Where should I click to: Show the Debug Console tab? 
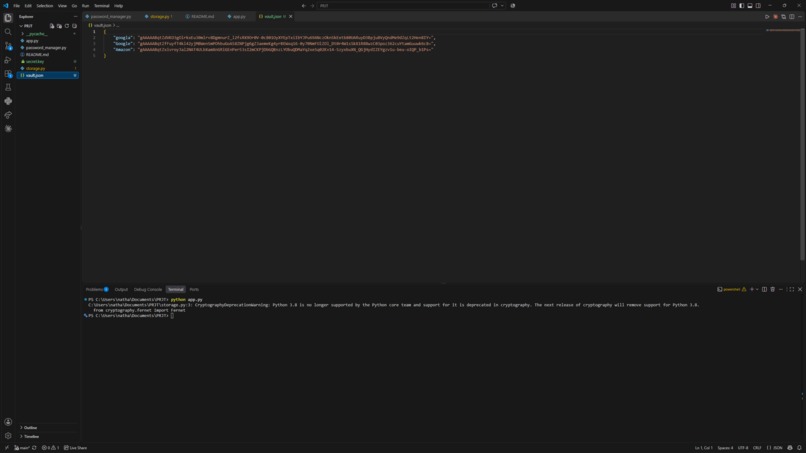148,289
